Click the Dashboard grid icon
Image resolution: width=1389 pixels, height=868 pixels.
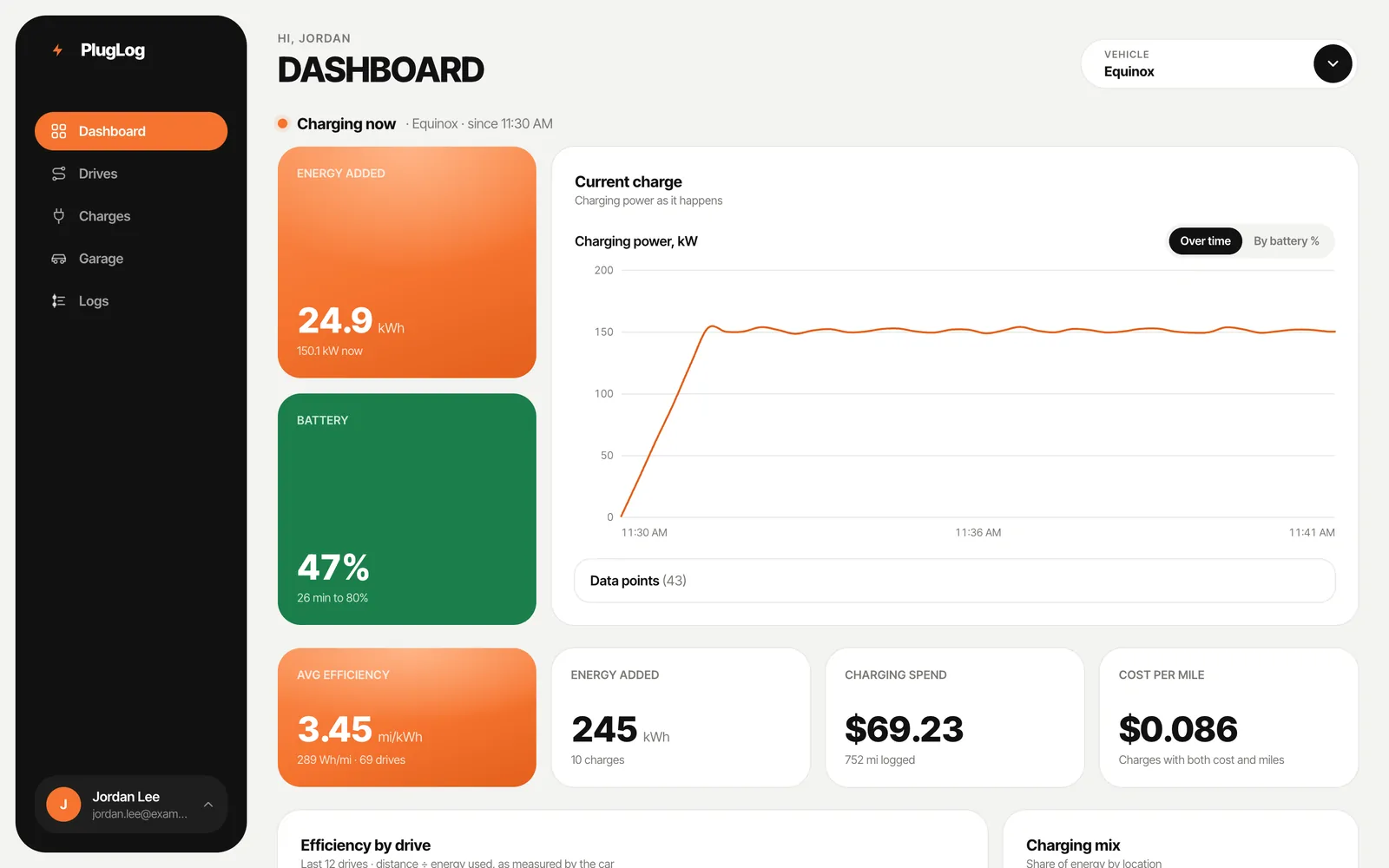pos(59,131)
